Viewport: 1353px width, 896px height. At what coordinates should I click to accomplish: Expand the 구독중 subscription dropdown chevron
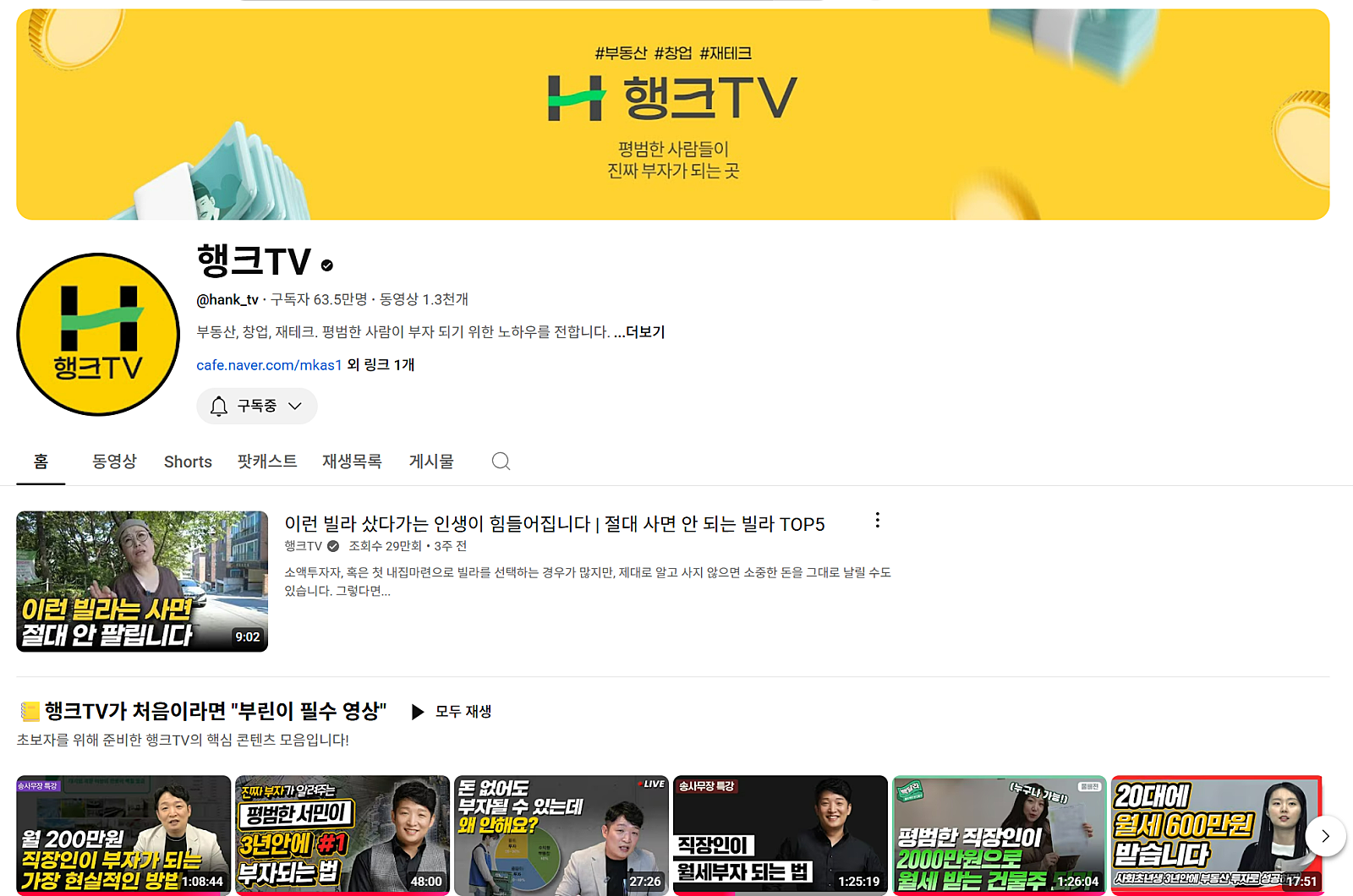pos(295,406)
